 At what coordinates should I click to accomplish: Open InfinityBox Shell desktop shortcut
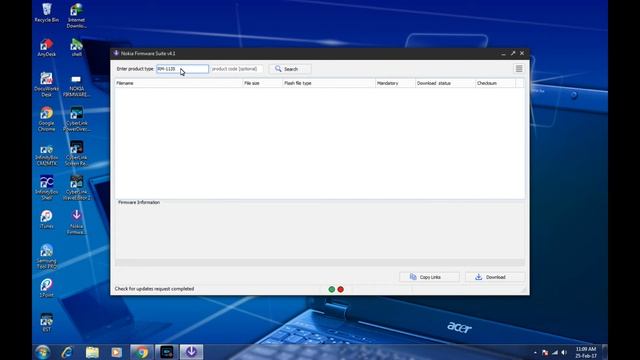tap(47, 188)
